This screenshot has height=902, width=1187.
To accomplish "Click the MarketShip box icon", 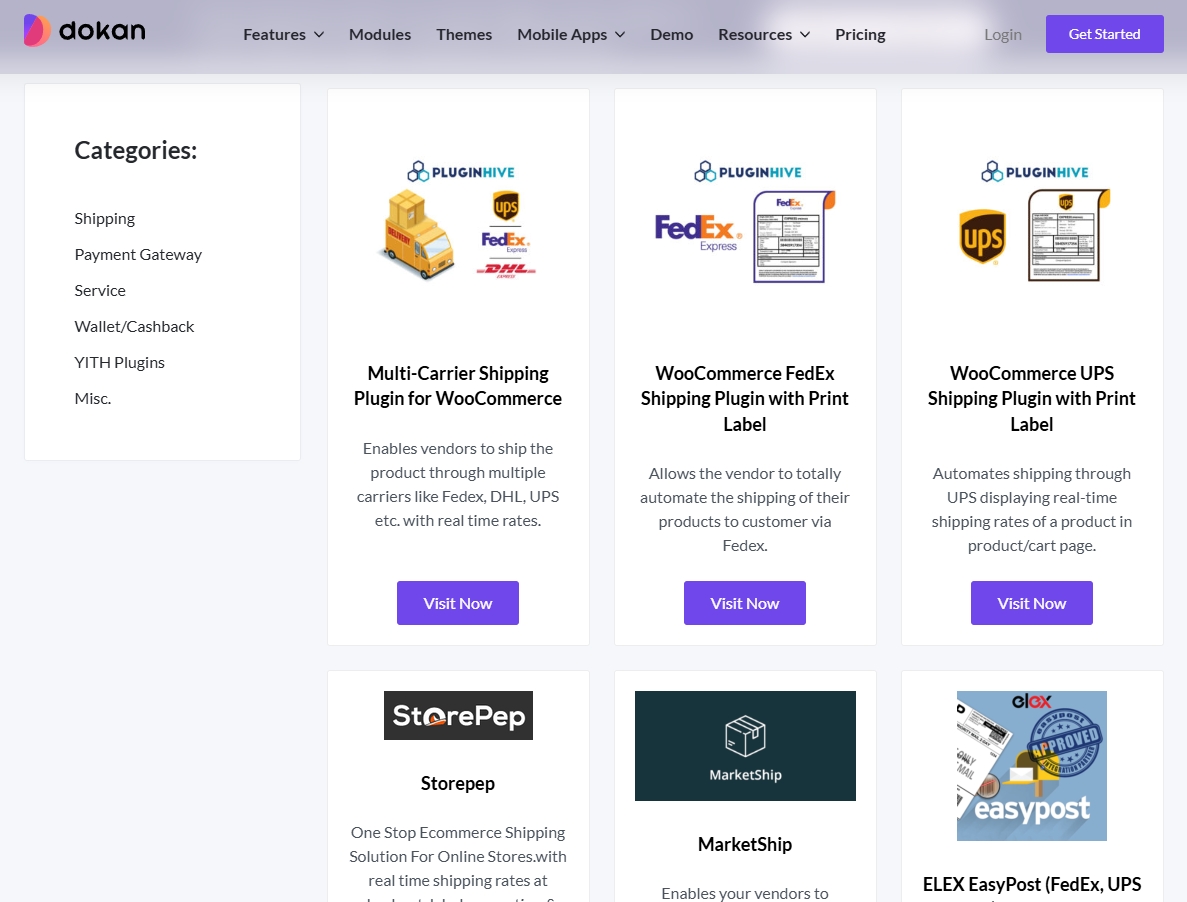I will [745, 736].
